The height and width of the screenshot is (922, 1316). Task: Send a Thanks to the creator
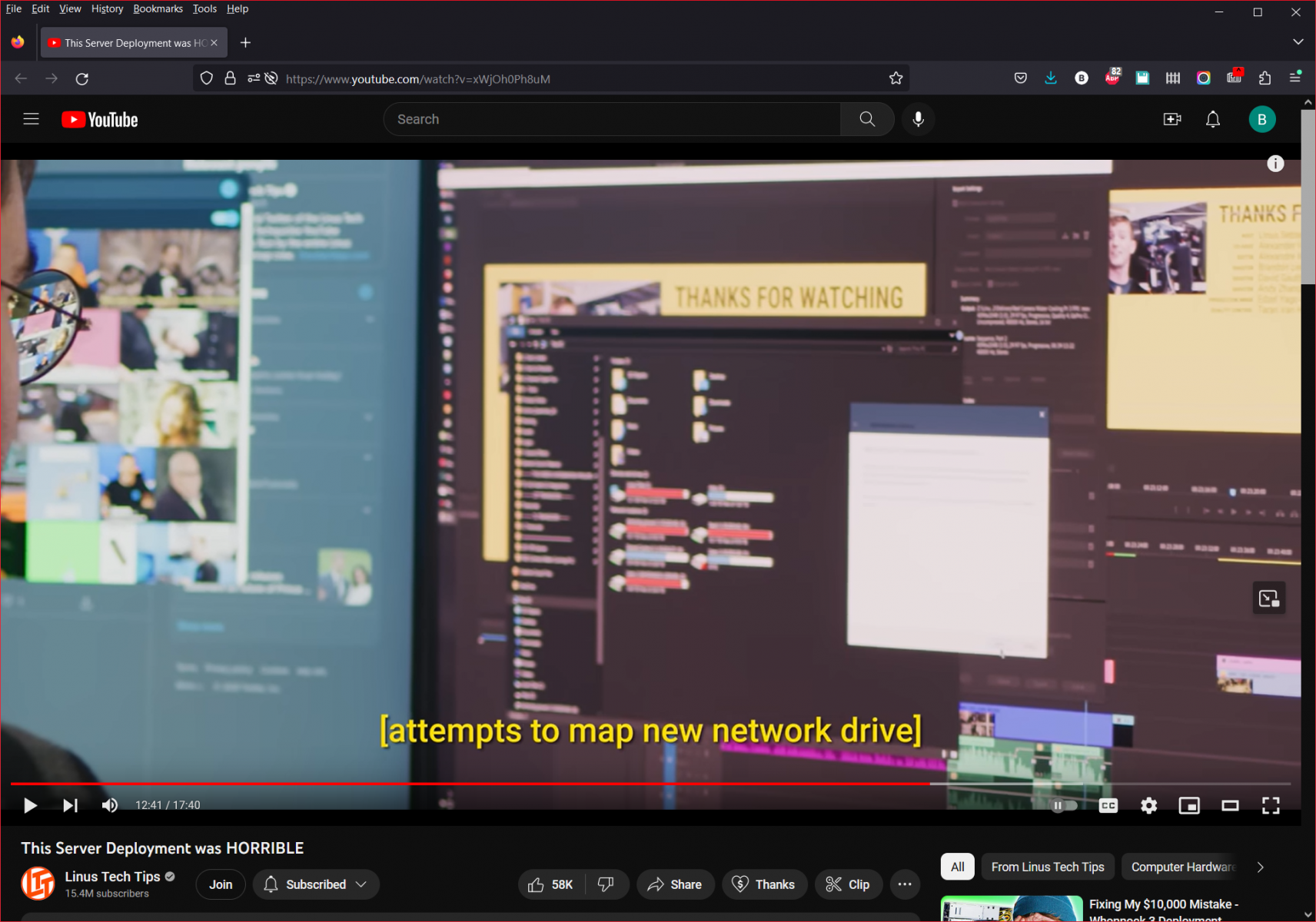(x=764, y=884)
